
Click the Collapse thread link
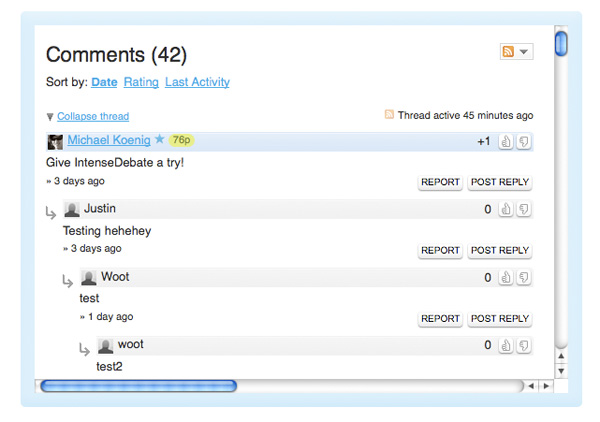pos(93,116)
